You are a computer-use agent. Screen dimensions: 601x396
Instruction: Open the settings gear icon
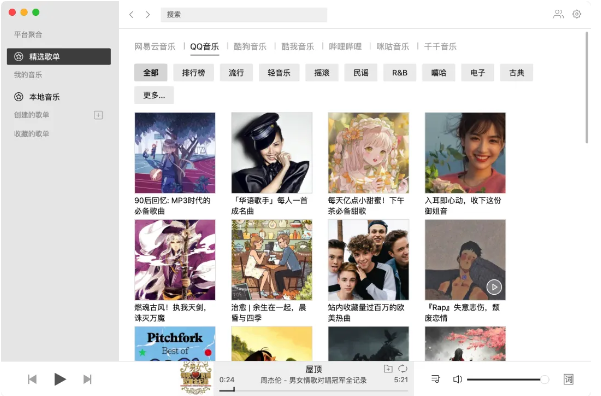576,14
